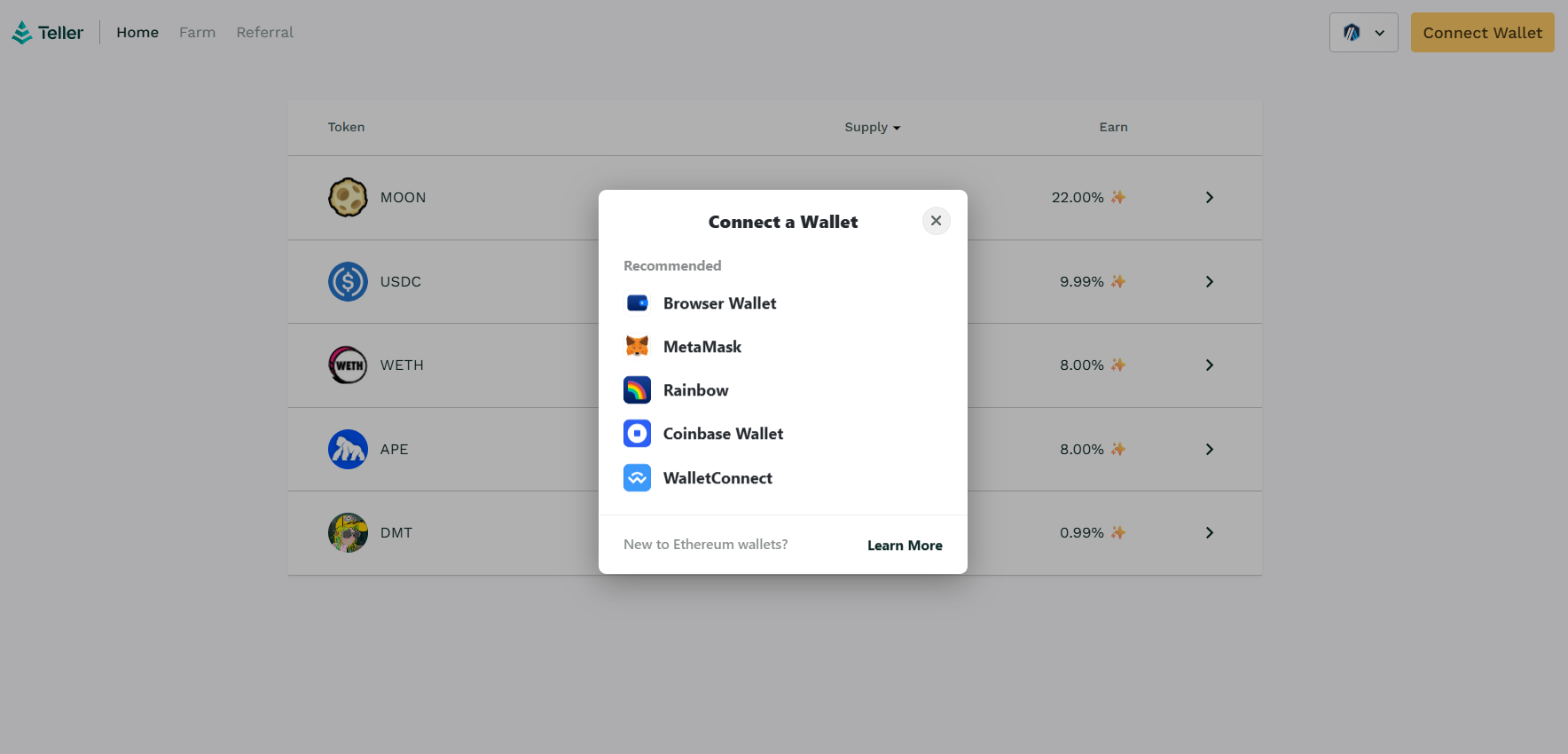The width and height of the screenshot is (1568, 754).
Task: Close the Connect a Wallet dialog
Action: pos(936,221)
